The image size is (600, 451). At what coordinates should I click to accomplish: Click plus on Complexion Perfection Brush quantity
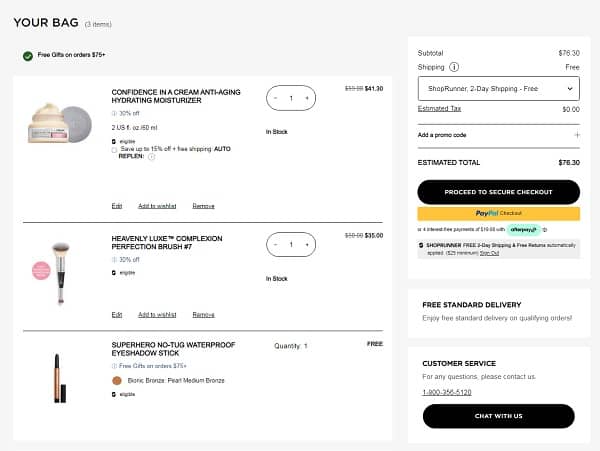307,244
